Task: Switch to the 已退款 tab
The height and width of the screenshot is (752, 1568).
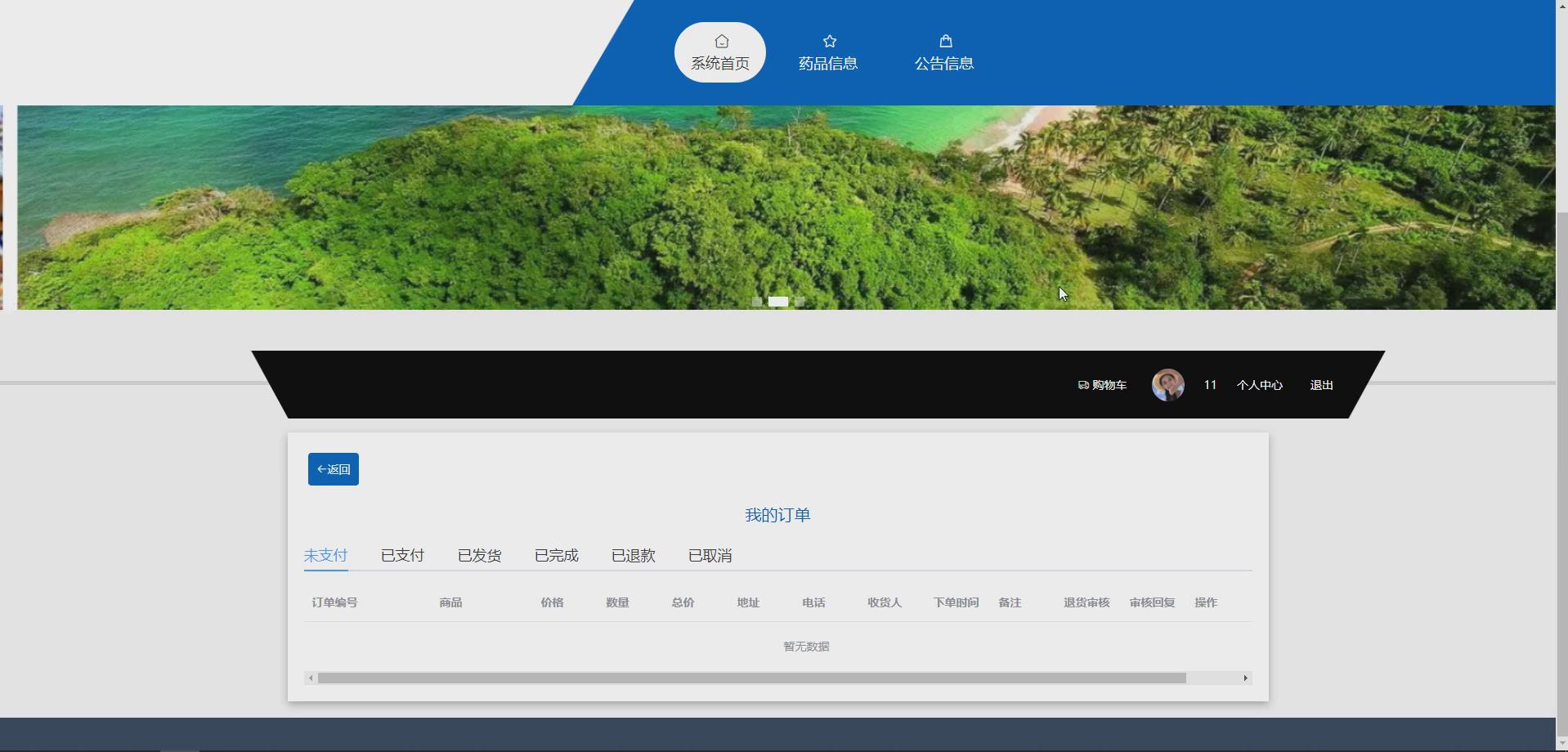Action: pos(634,556)
